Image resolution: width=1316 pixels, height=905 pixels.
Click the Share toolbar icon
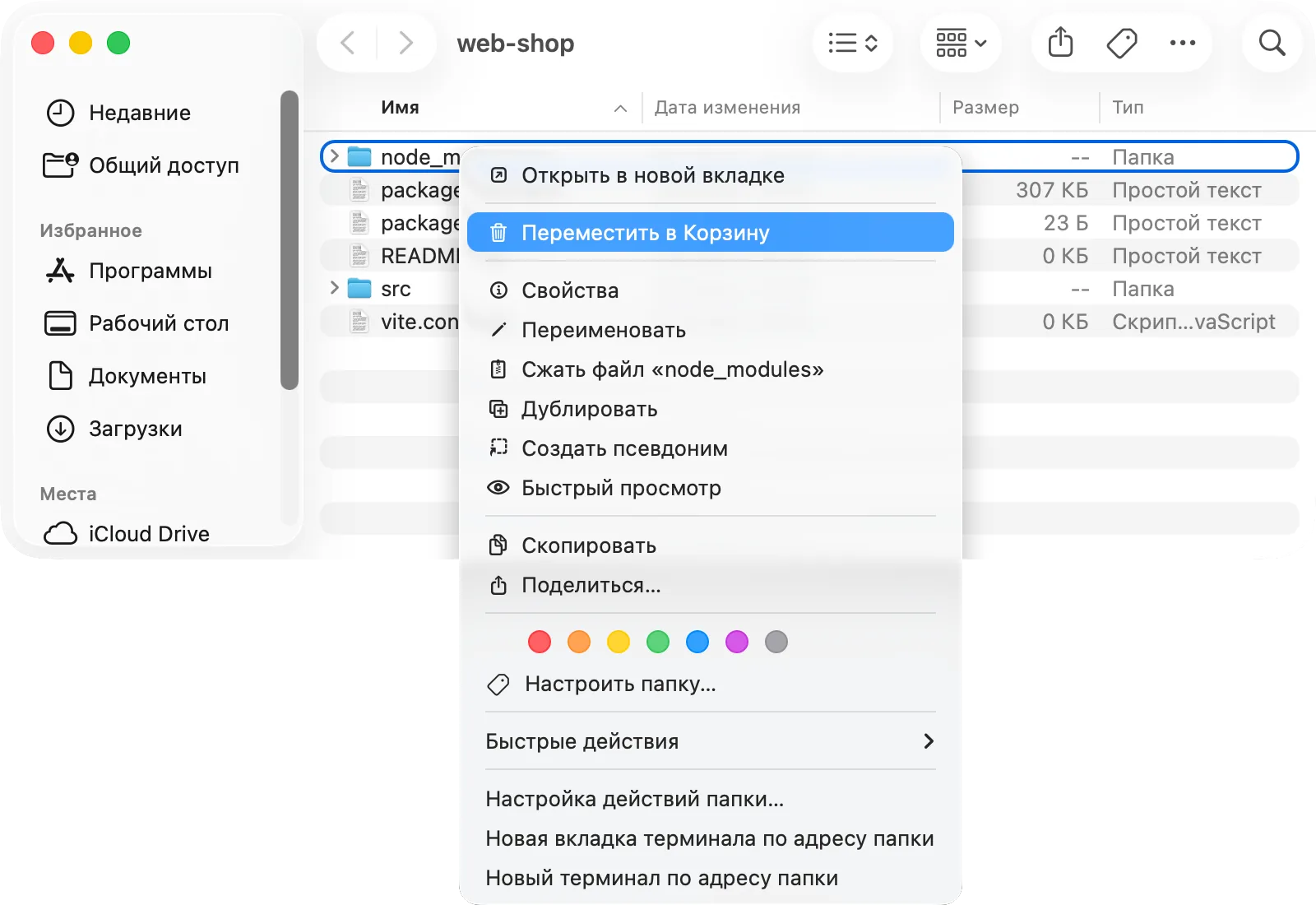(1061, 43)
